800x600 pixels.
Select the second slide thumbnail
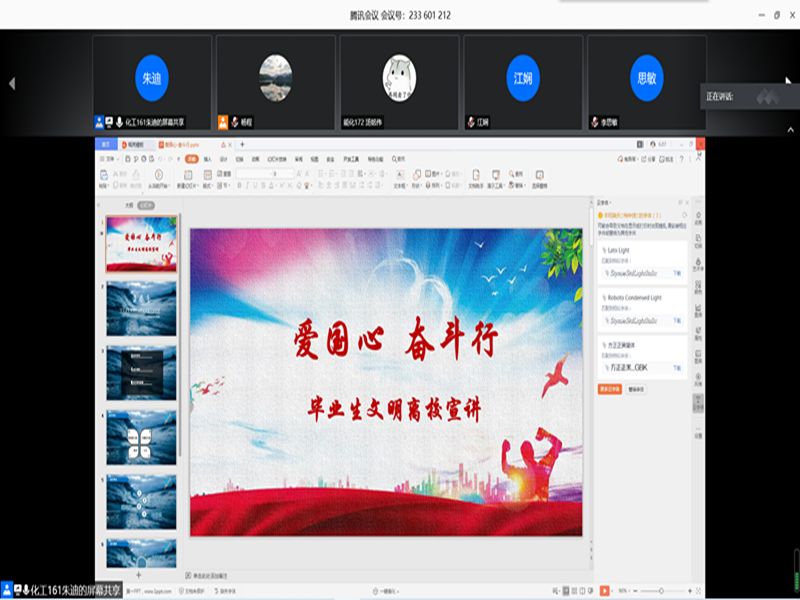[142, 308]
